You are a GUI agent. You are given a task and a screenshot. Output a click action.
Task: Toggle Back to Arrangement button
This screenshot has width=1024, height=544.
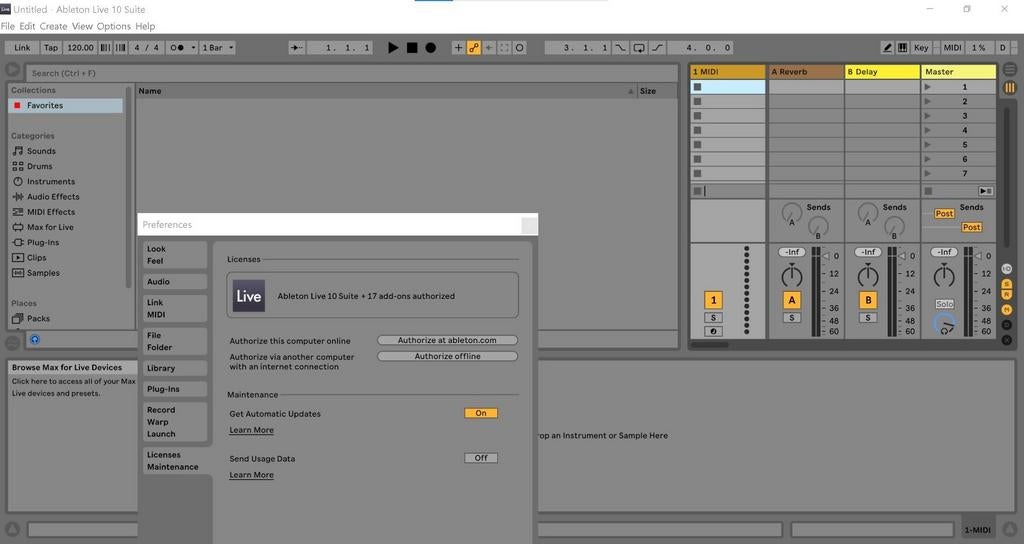pyautogui.click(x=985, y=191)
